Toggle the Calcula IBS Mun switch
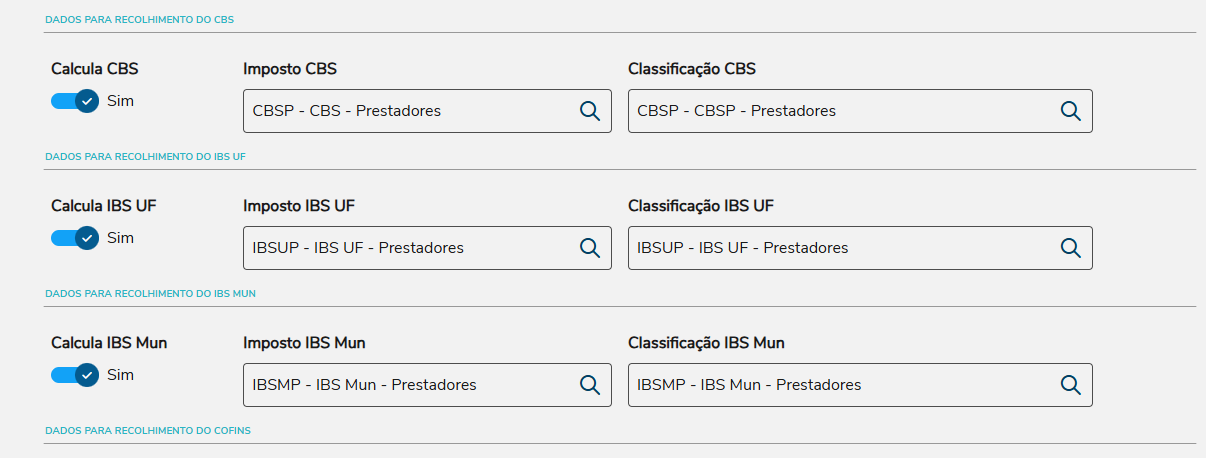1206x458 pixels. pyautogui.click(x=75, y=375)
